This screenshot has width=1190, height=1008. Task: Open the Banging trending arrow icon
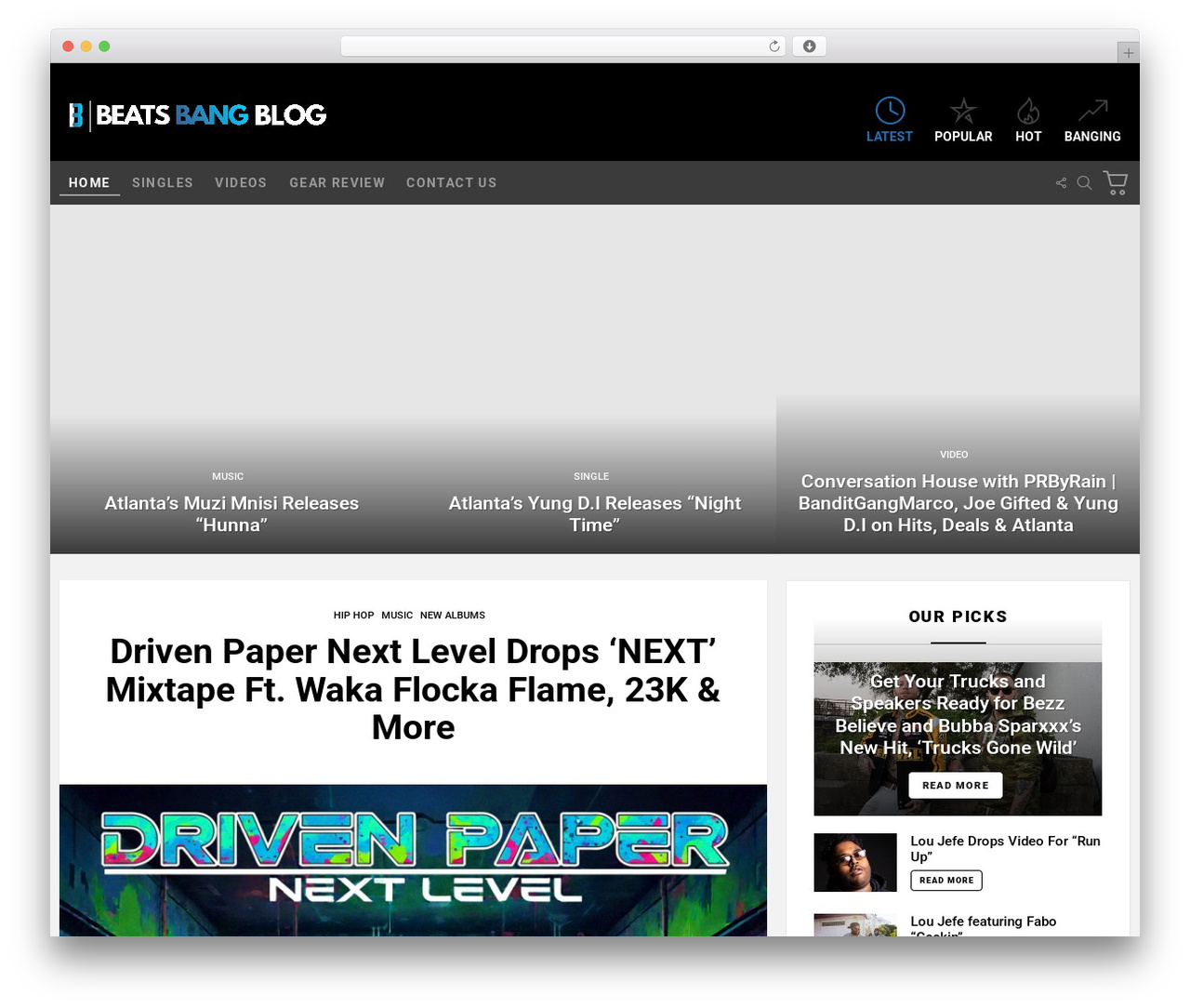1092,111
